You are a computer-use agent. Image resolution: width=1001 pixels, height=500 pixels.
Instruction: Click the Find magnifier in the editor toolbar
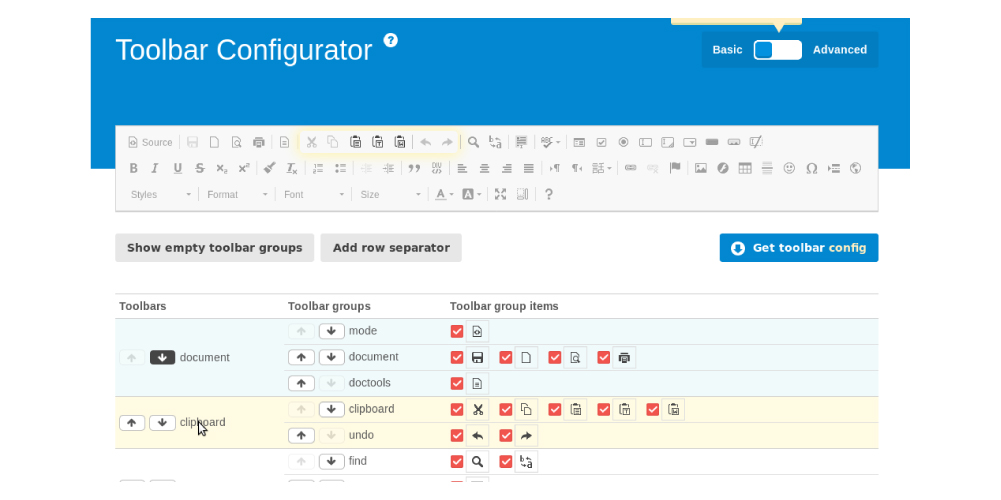tap(473, 142)
